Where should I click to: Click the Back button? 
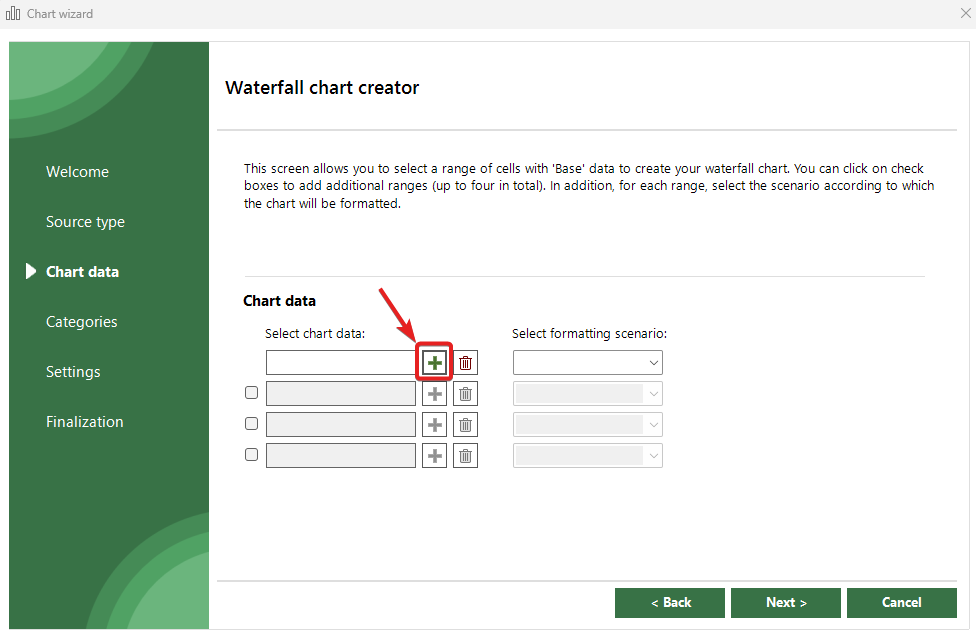point(669,602)
